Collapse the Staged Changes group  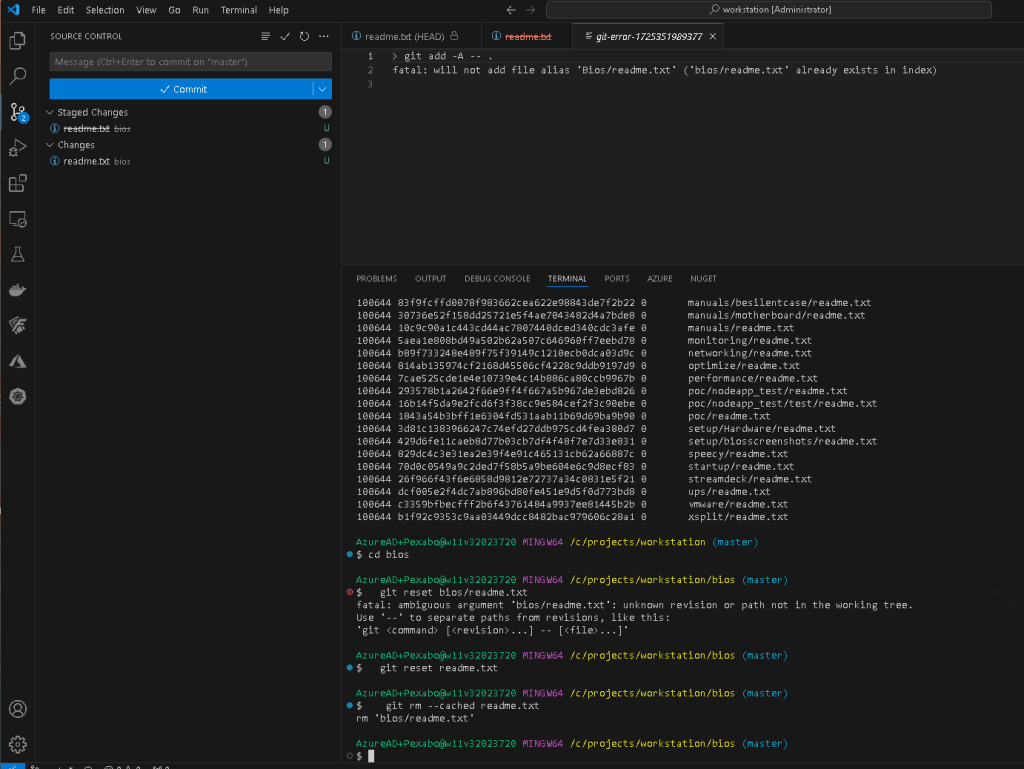[50, 112]
